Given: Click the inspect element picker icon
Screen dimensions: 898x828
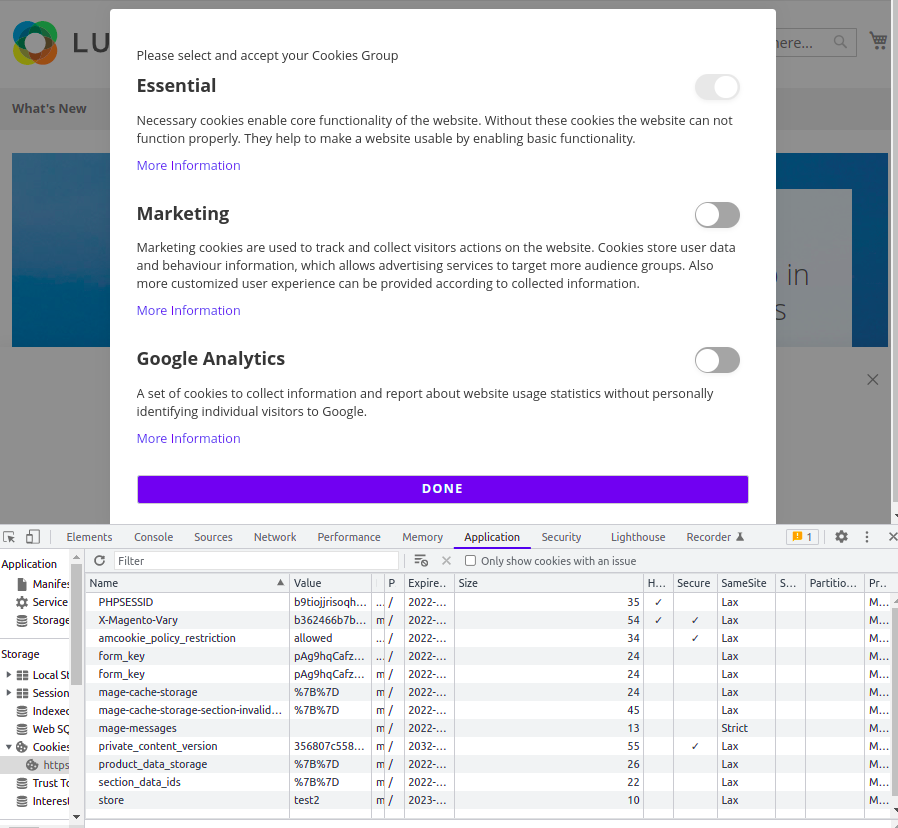Looking at the screenshot, I should [x=9, y=537].
